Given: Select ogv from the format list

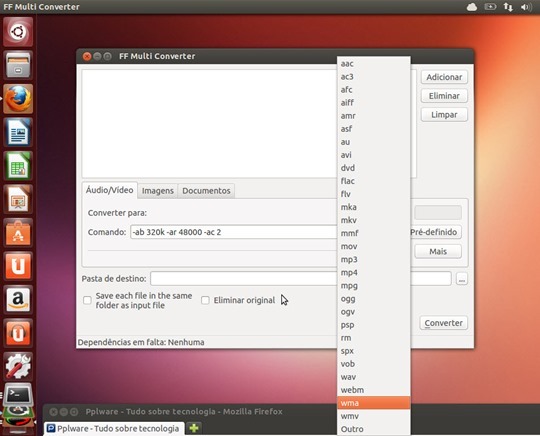Looking at the screenshot, I should pos(374,312).
